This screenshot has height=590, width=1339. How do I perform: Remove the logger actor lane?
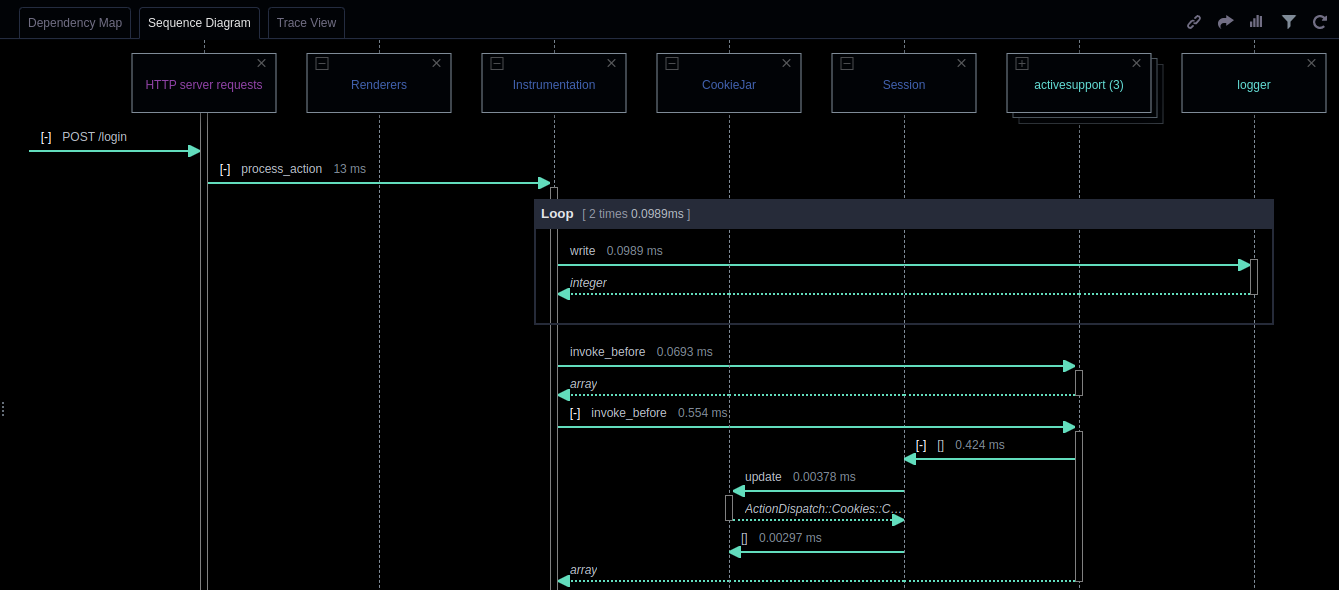tap(1311, 63)
